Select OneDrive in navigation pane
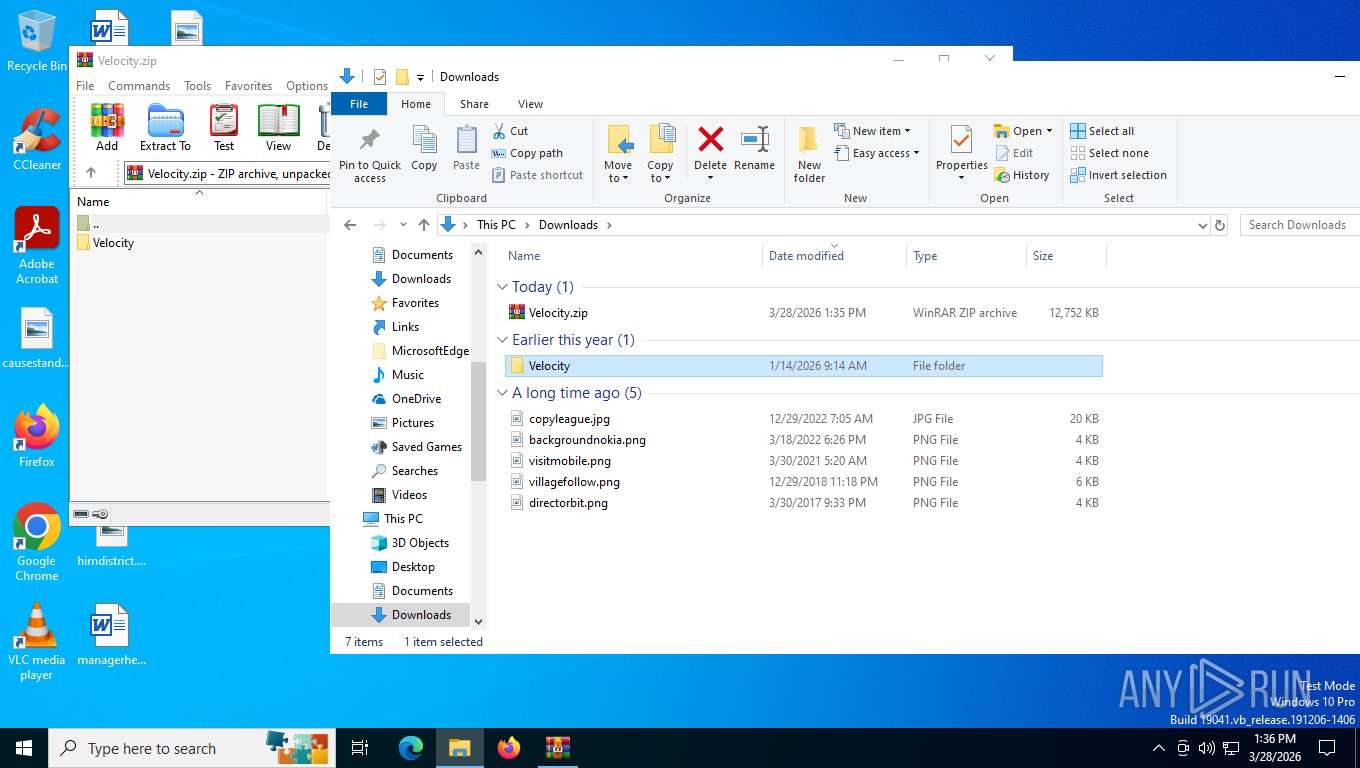 click(x=417, y=399)
